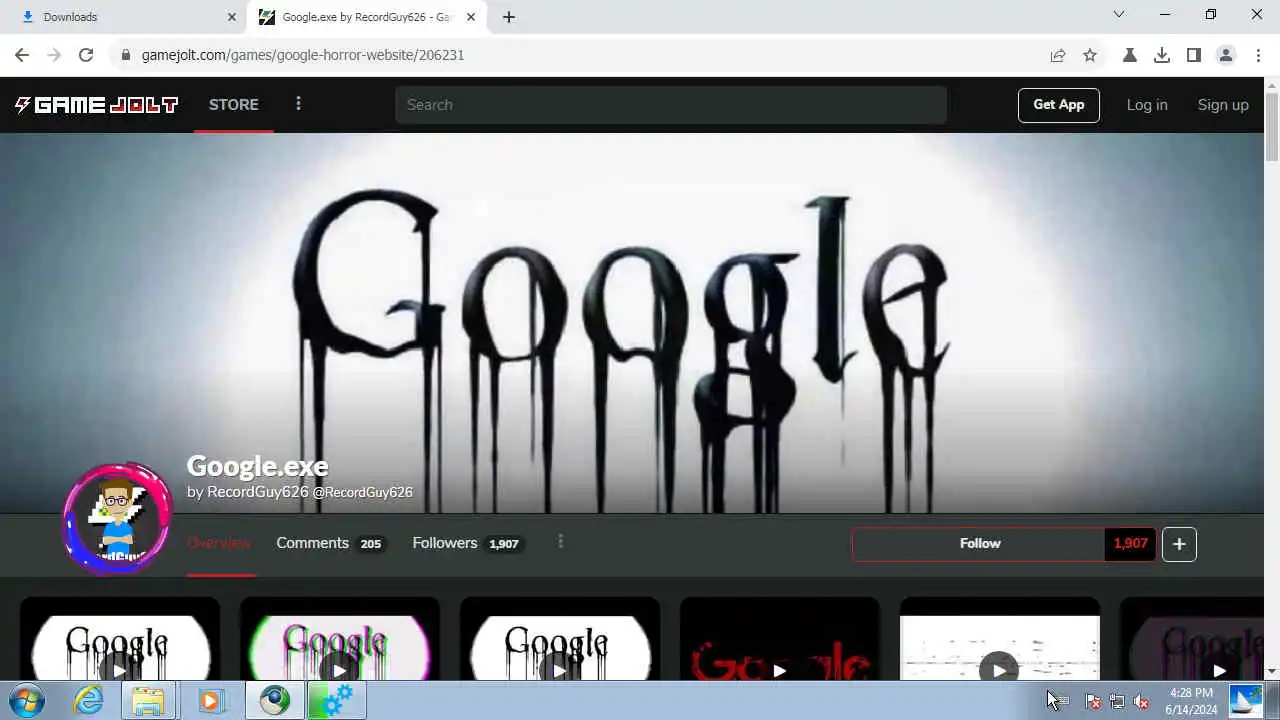Close the Downloads tab
Screen dimensions: 1280x720
coord(232,17)
